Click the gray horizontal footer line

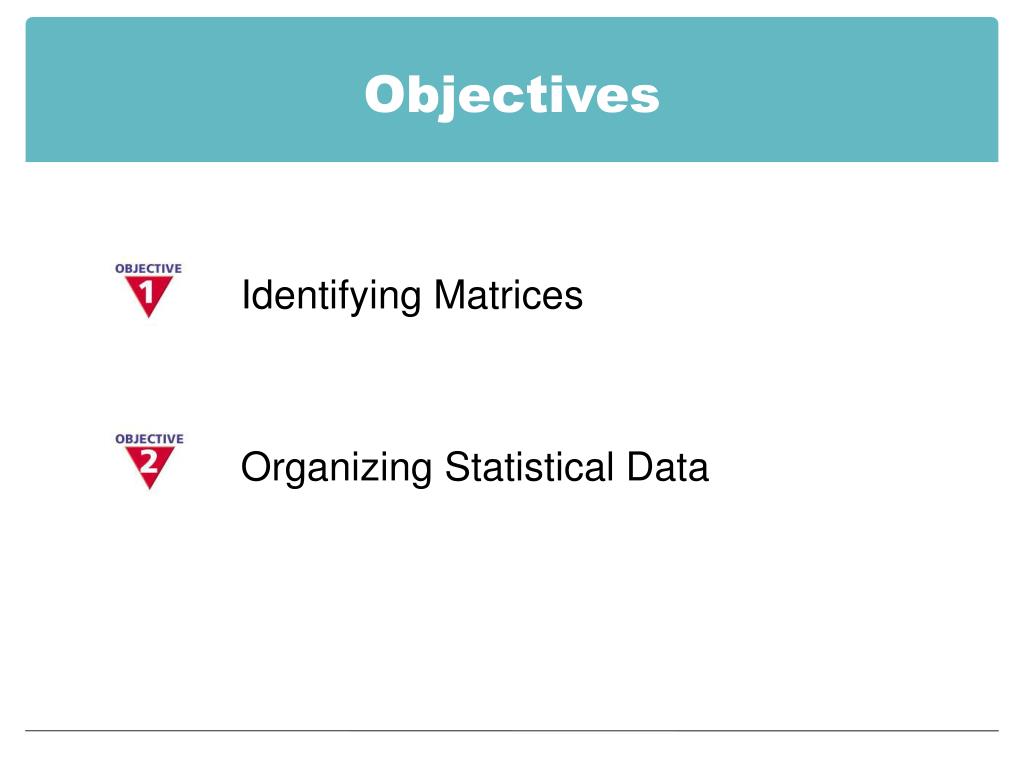(x=512, y=730)
